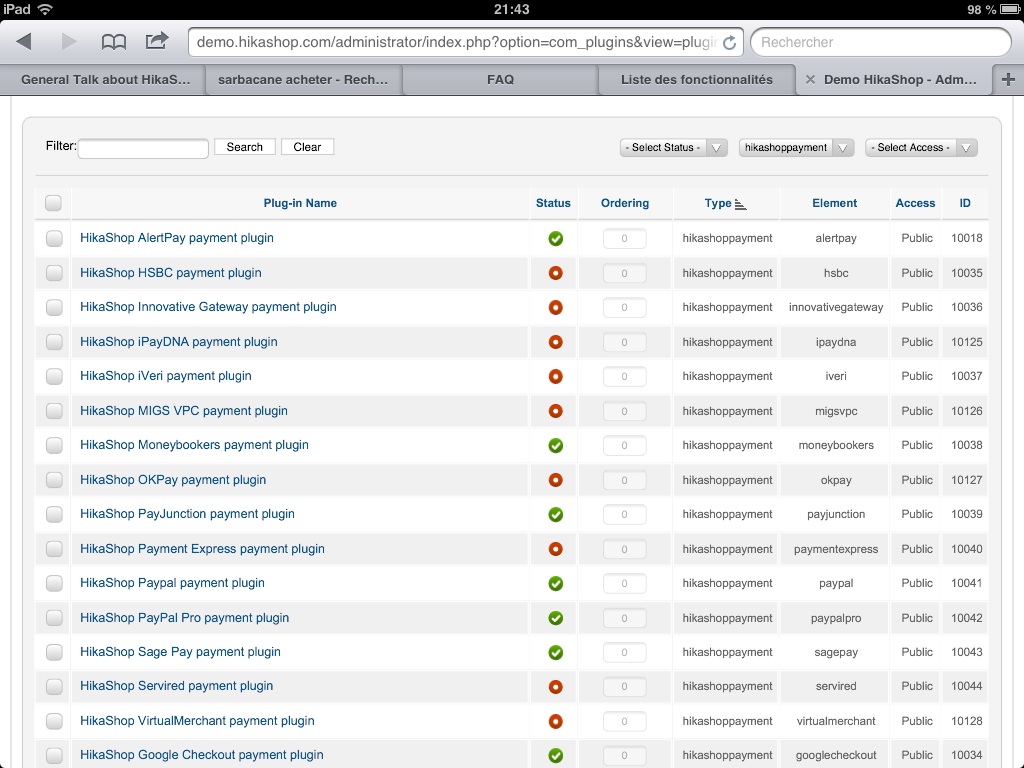
Task: Toggle the status icon of the iPayDNA plugin
Action: point(555,342)
